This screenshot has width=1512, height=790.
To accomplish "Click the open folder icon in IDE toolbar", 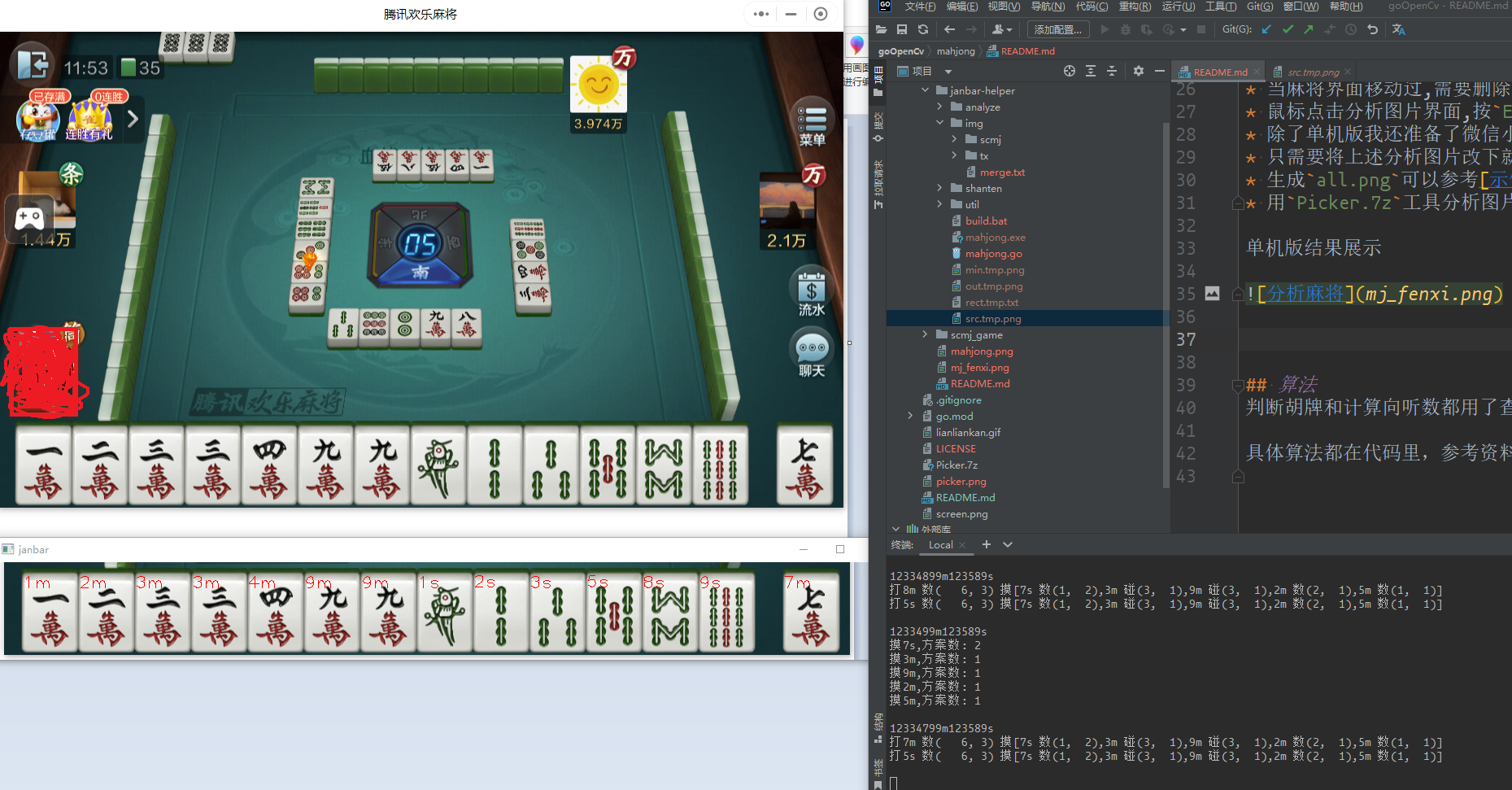I will tap(881, 29).
